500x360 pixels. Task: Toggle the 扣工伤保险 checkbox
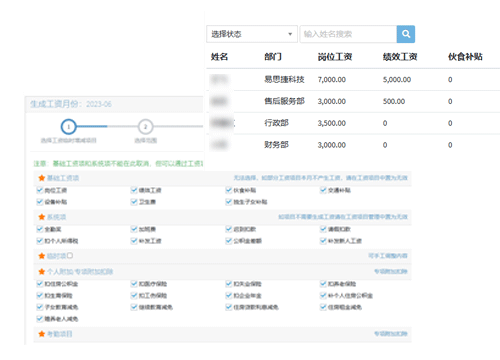134,295
